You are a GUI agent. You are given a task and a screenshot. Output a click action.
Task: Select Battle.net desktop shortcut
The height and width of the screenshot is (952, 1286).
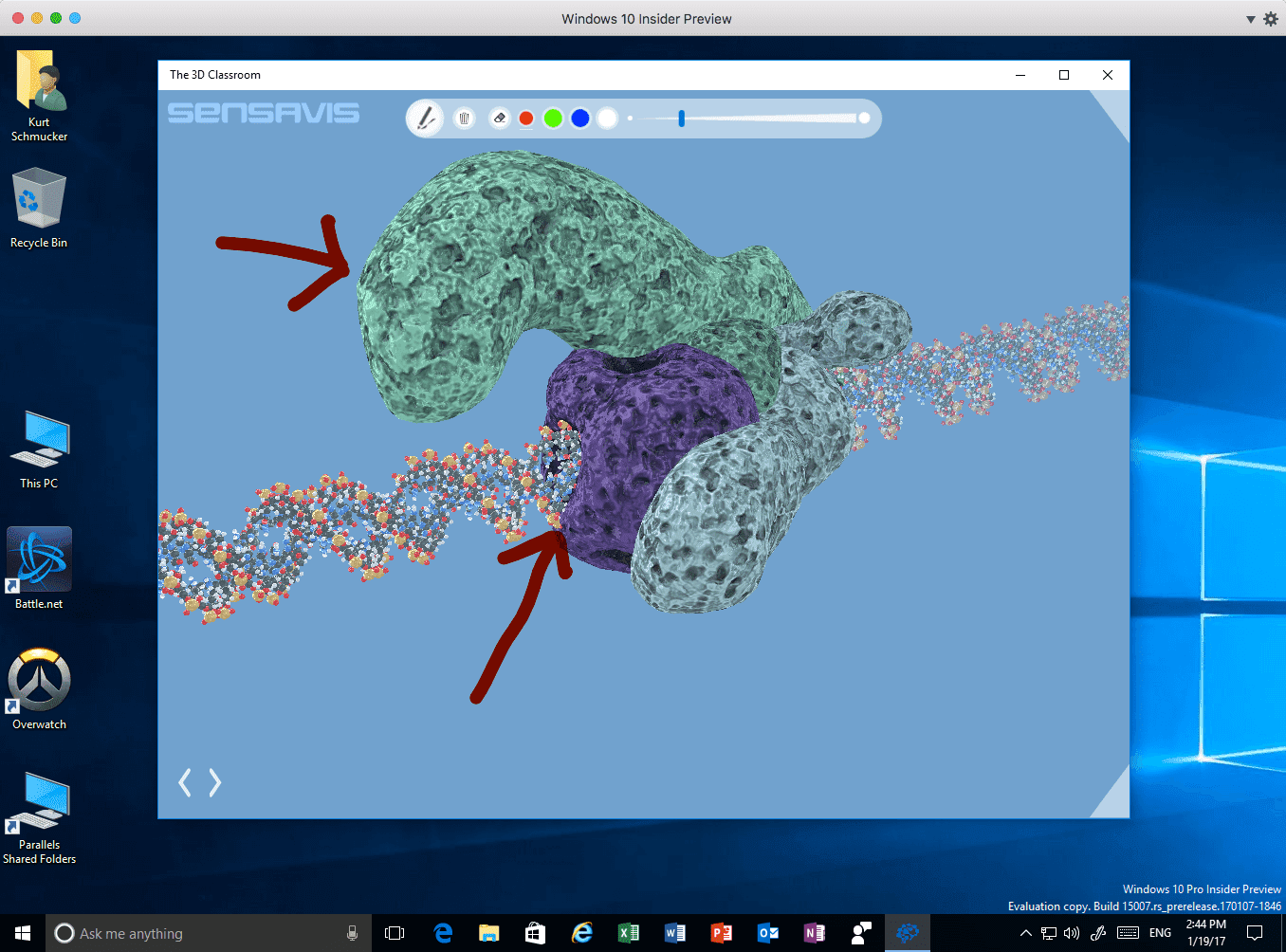(39, 569)
